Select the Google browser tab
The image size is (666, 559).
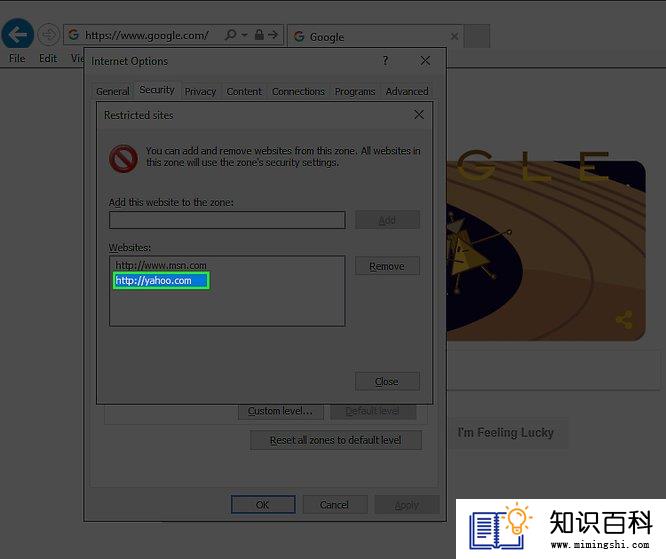point(375,37)
